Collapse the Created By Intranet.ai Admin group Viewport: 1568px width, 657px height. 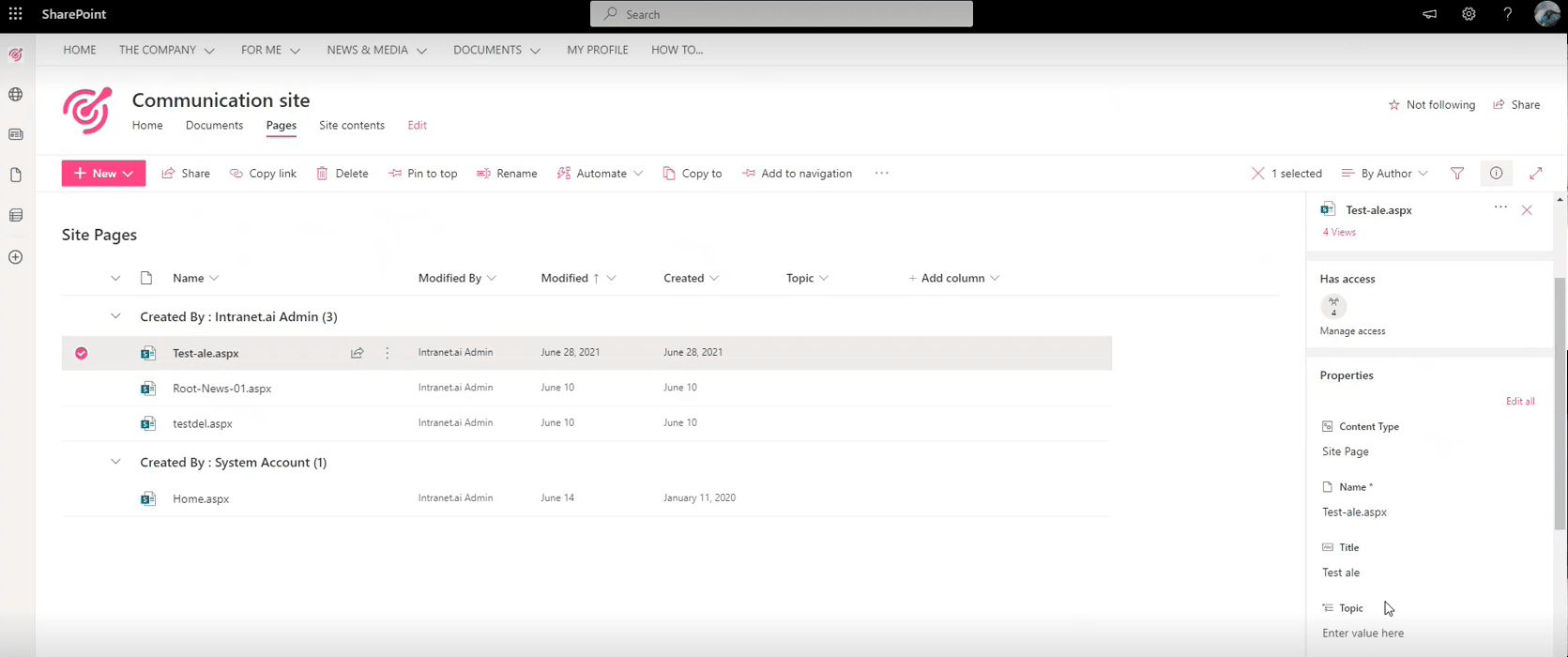[115, 317]
